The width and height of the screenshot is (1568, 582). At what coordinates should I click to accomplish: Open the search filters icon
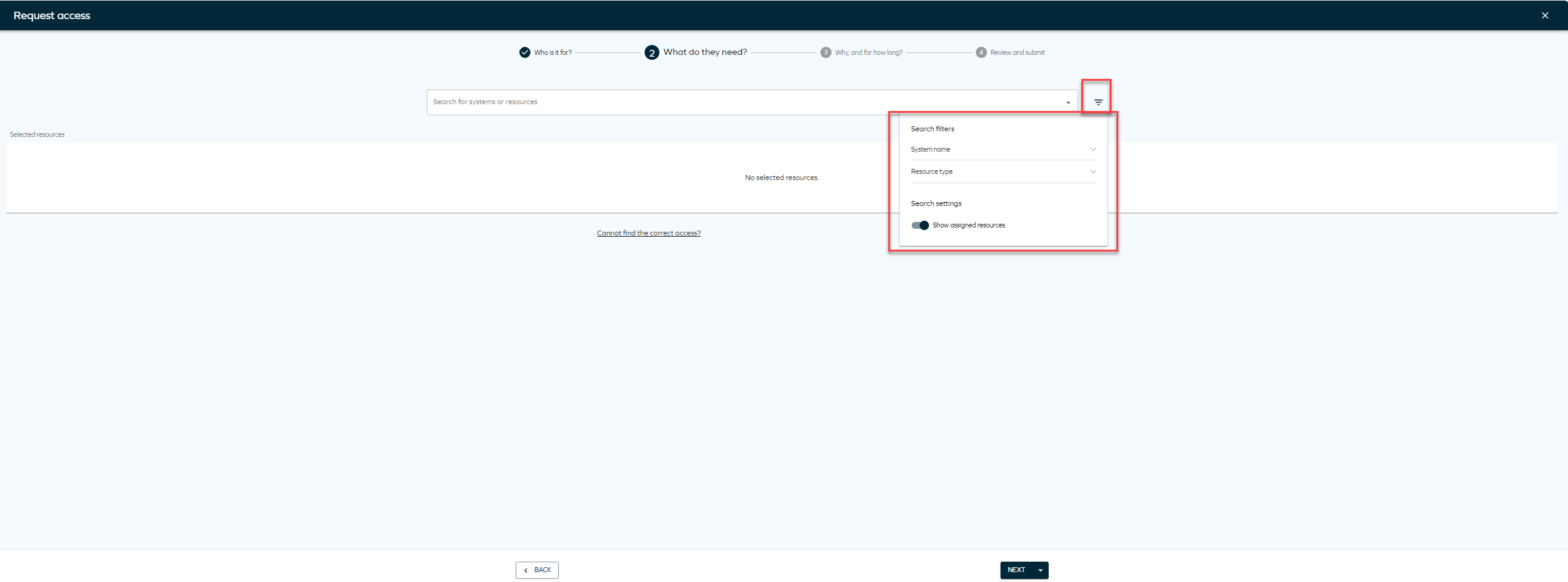coord(1098,102)
